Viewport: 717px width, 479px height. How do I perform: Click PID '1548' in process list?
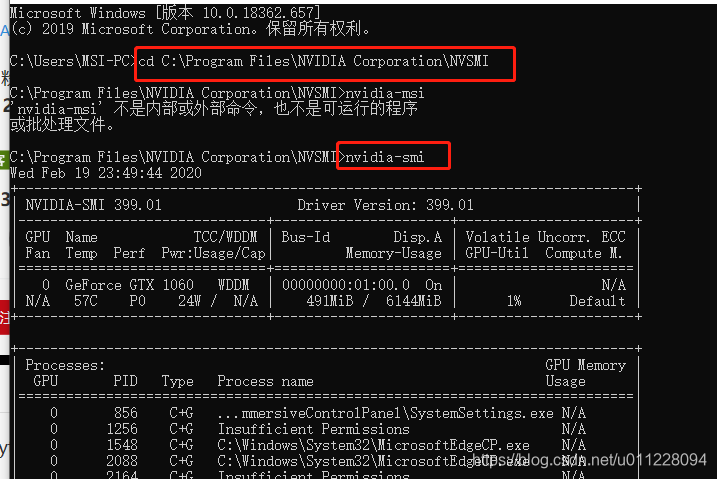[122, 445]
